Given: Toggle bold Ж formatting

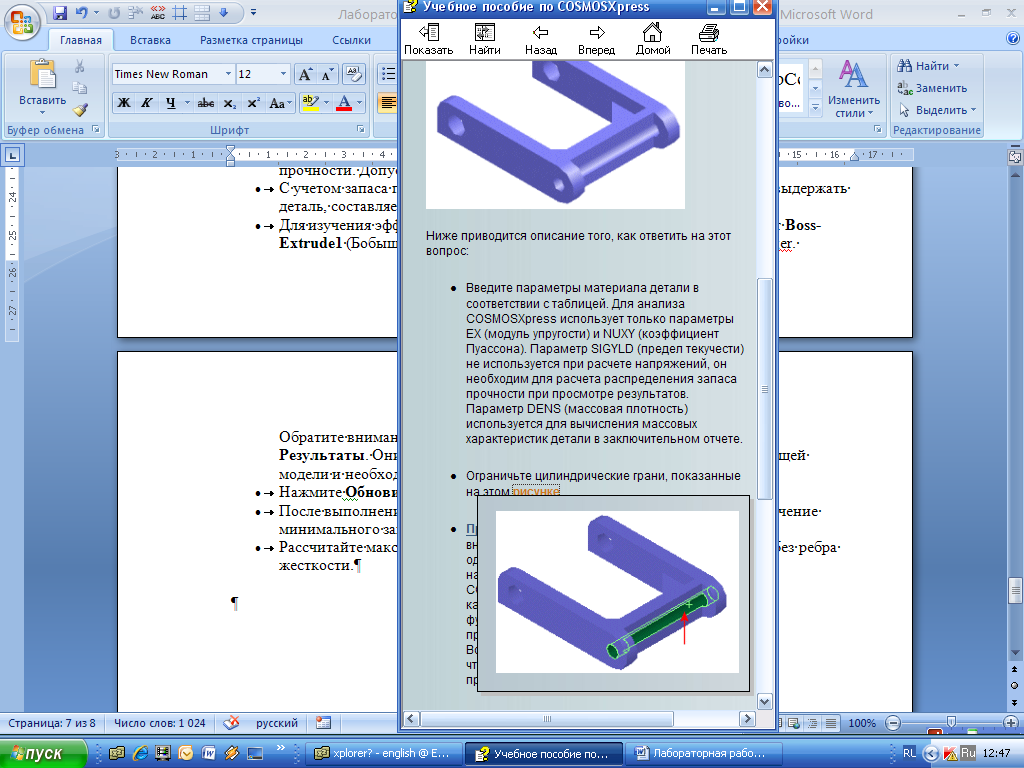Looking at the screenshot, I should 124,103.
